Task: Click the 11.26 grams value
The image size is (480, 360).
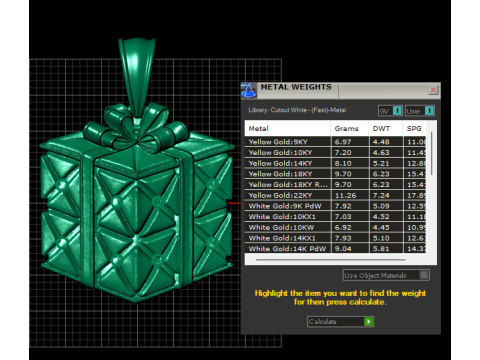Action: coord(345,195)
